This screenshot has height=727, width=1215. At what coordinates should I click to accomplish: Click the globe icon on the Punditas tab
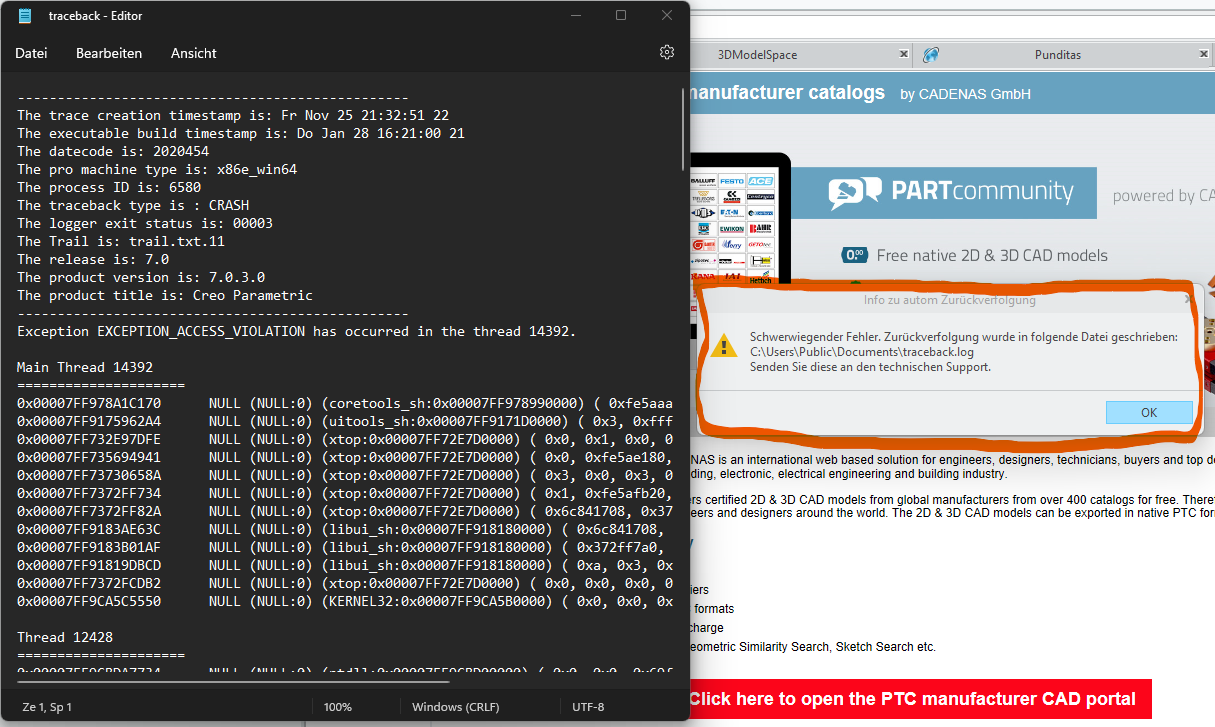pos(931,54)
